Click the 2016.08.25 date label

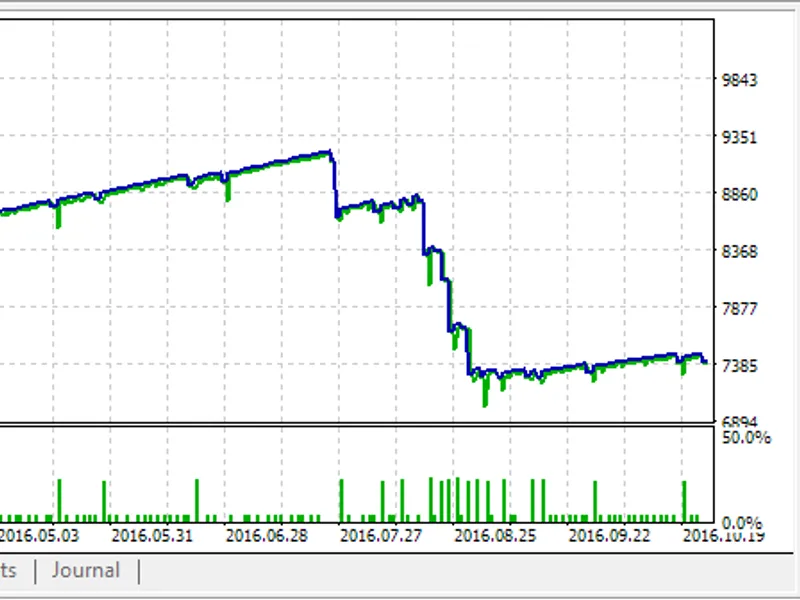(x=495, y=536)
